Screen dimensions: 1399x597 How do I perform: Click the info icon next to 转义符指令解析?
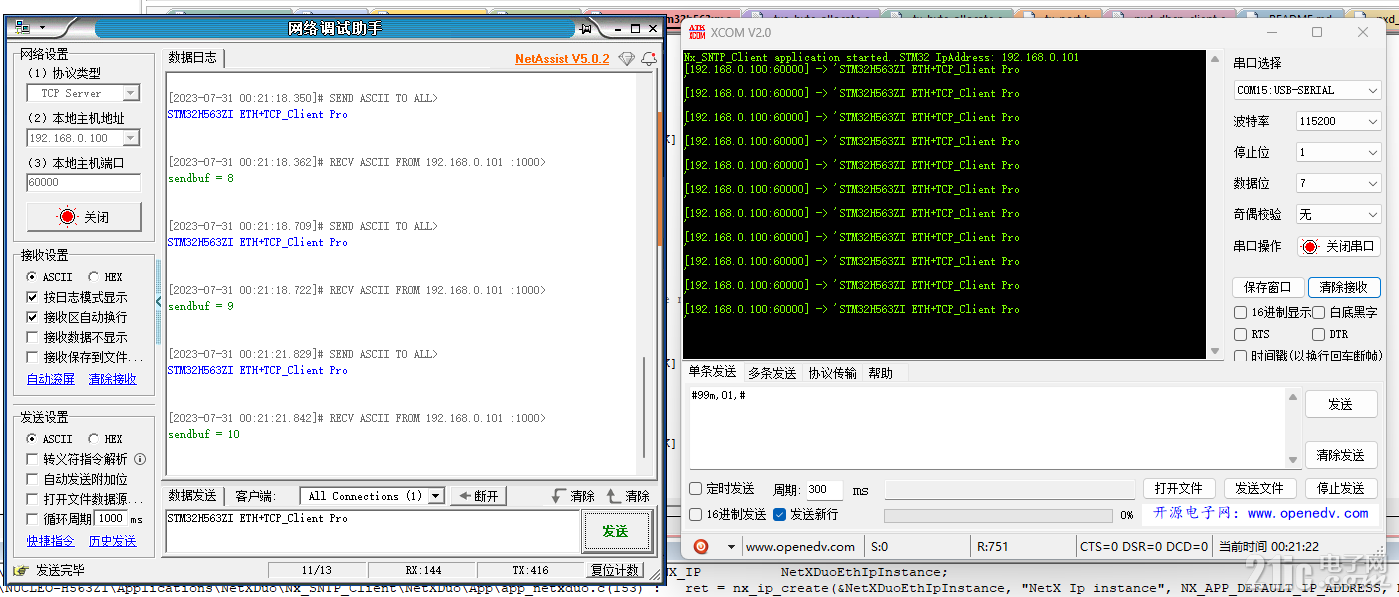140,459
